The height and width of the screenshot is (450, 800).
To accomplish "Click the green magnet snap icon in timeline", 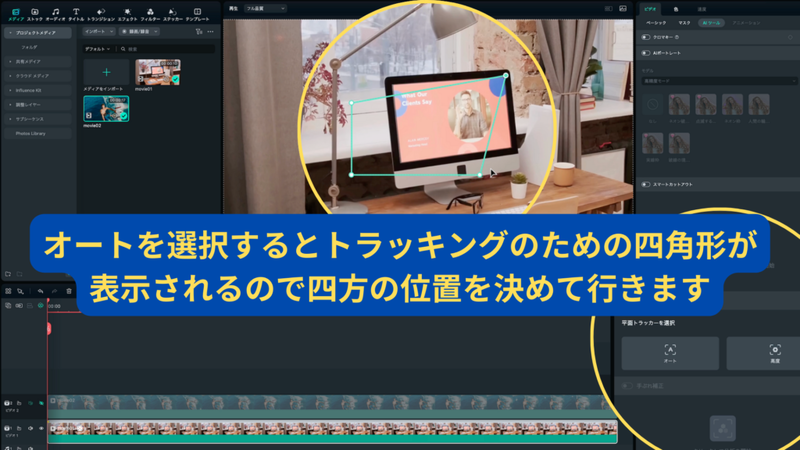I will coord(41,306).
